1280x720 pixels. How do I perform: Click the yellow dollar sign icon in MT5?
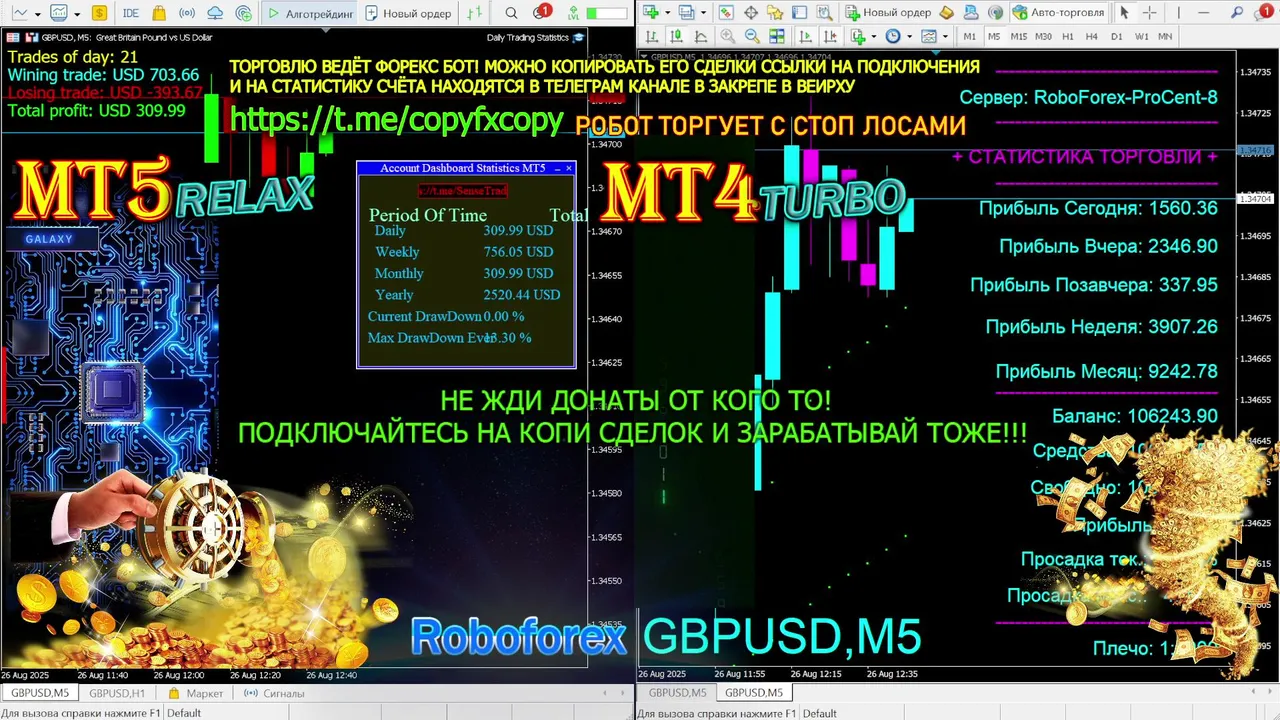point(99,13)
